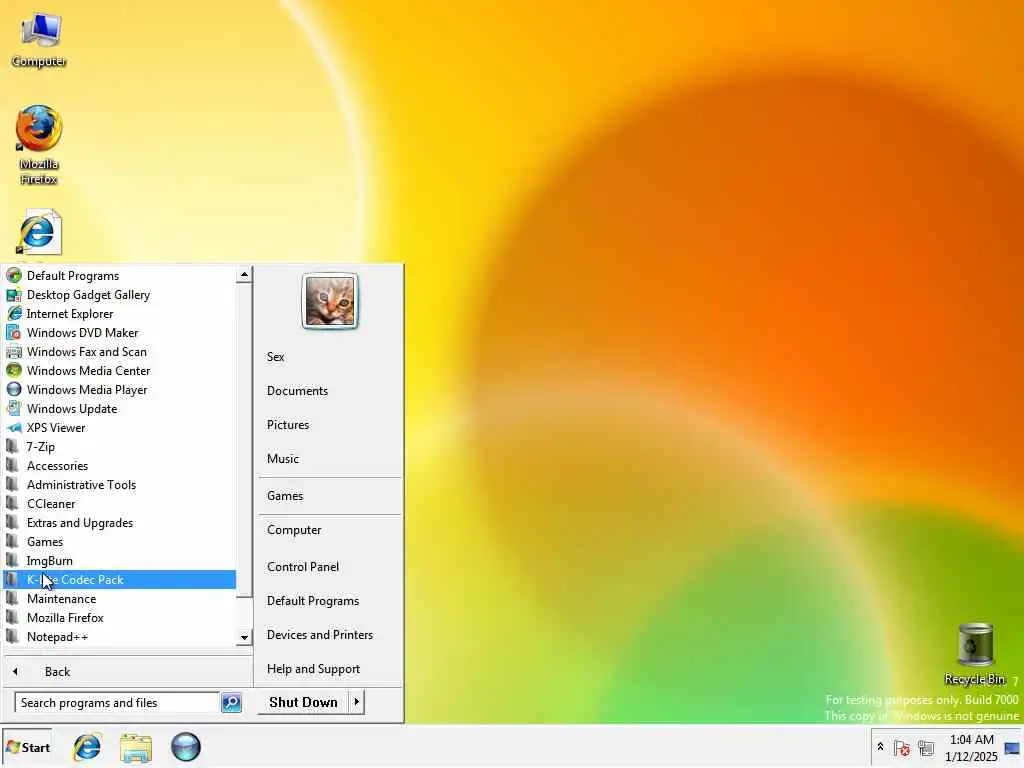Launch Internet Explorer from the programs list
The image size is (1024, 768).
click(120, 313)
